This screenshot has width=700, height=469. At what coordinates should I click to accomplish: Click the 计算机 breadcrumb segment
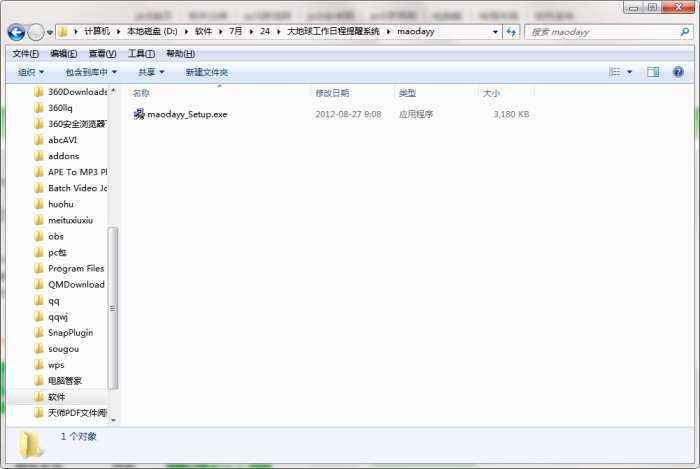[x=97, y=31]
